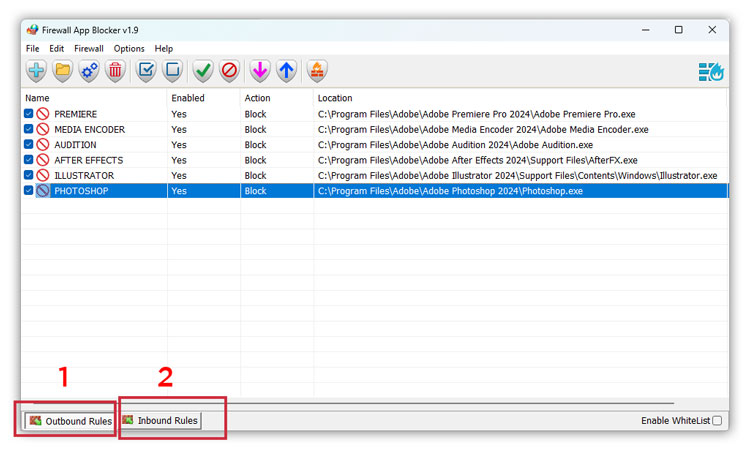Click the block icon beside PHOTOSHOP
The width and height of the screenshot is (750, 452).
click(43, 190)
